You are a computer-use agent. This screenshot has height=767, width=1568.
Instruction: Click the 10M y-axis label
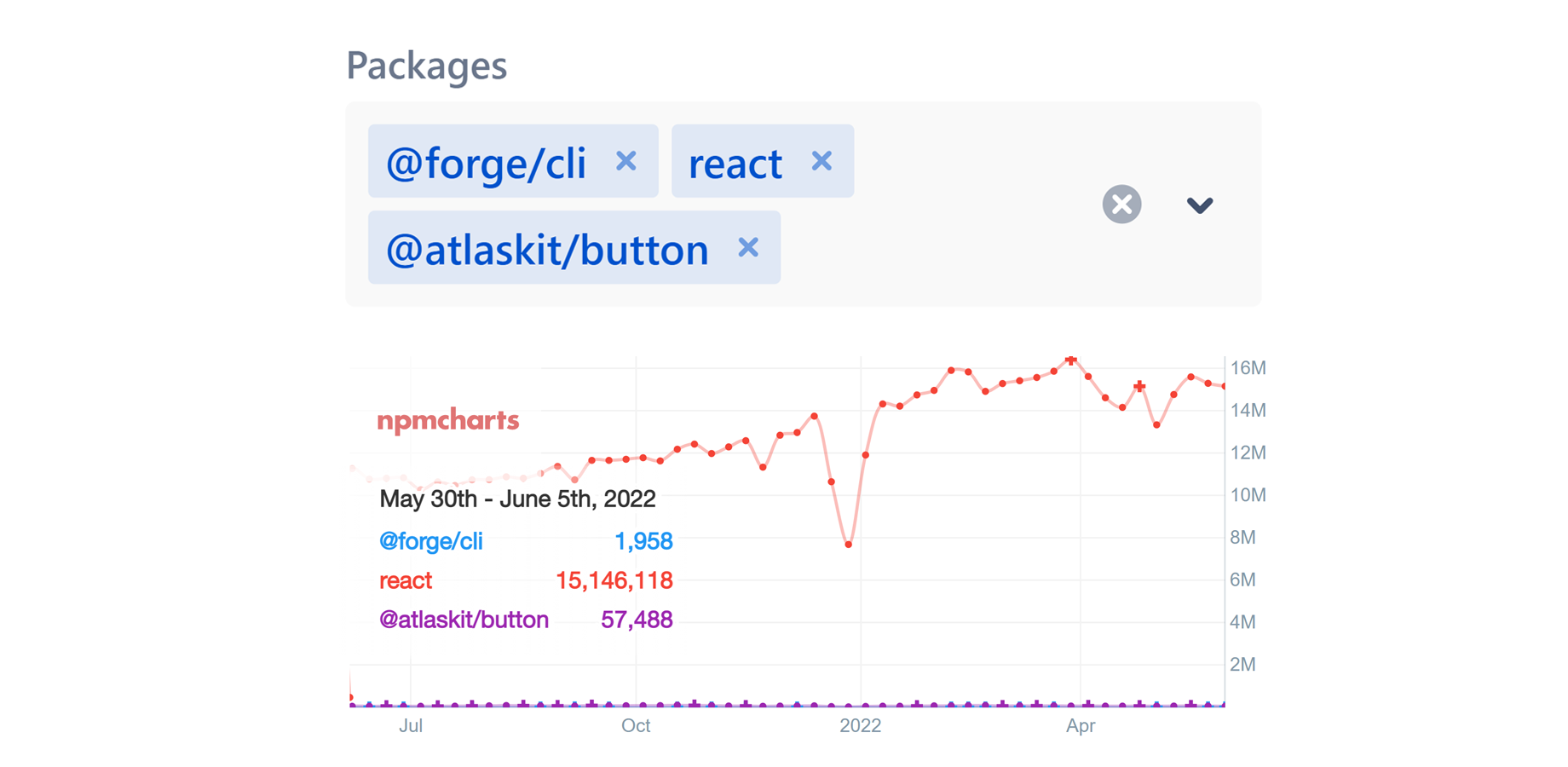tap(1248, 494)
